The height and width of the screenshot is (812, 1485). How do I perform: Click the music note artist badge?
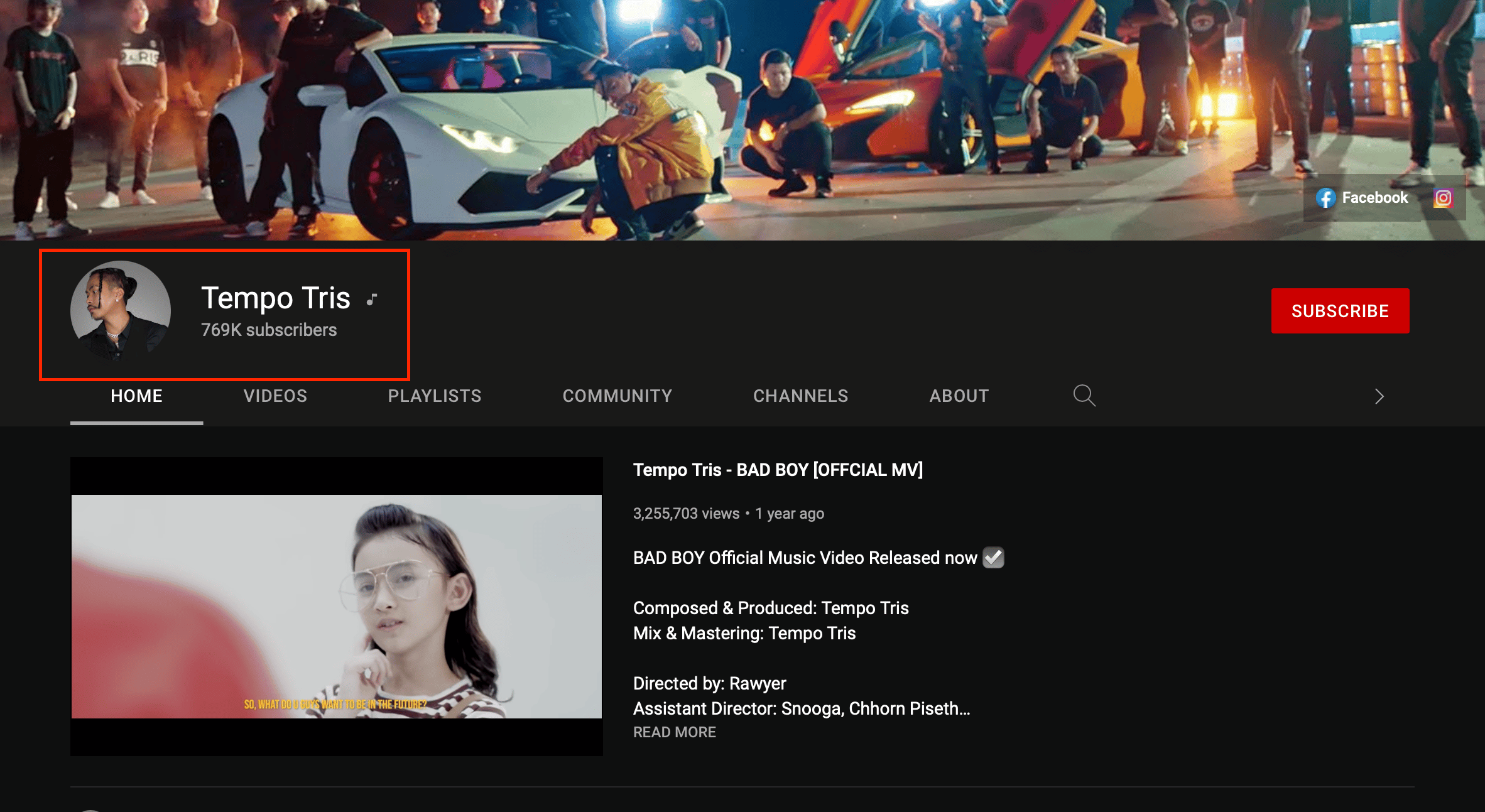(372, 300)
